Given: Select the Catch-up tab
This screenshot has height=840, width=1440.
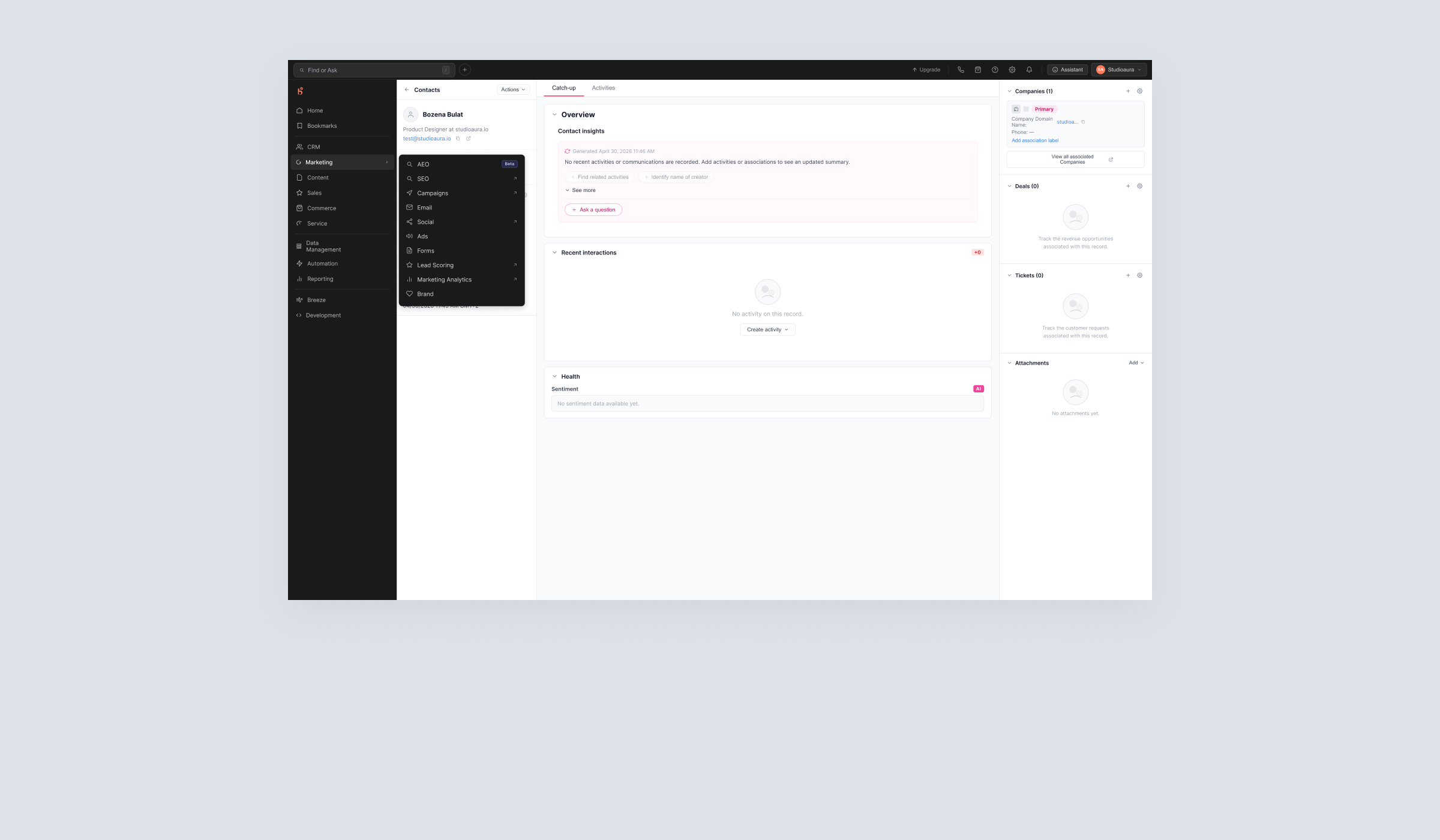Looking at the screenshot, I should (563, 88).
